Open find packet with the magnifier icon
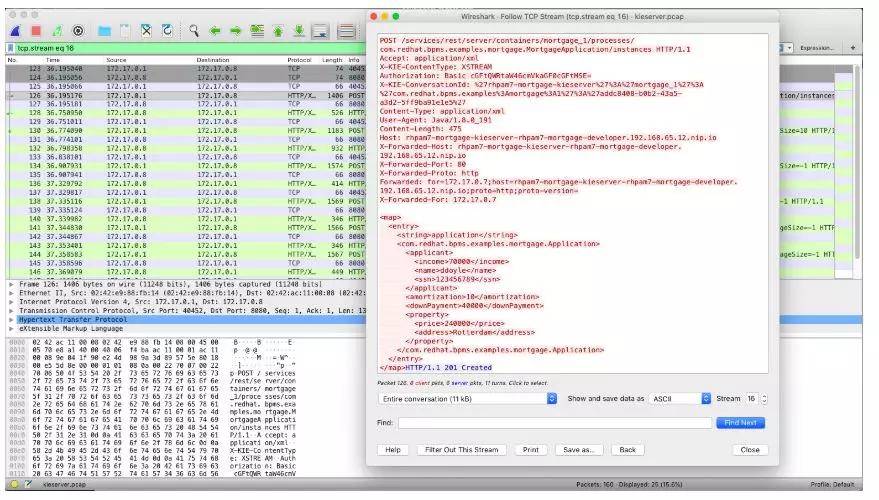Image resolution: width=879 pixels, height=500 pixels. (x=194, y=31)
